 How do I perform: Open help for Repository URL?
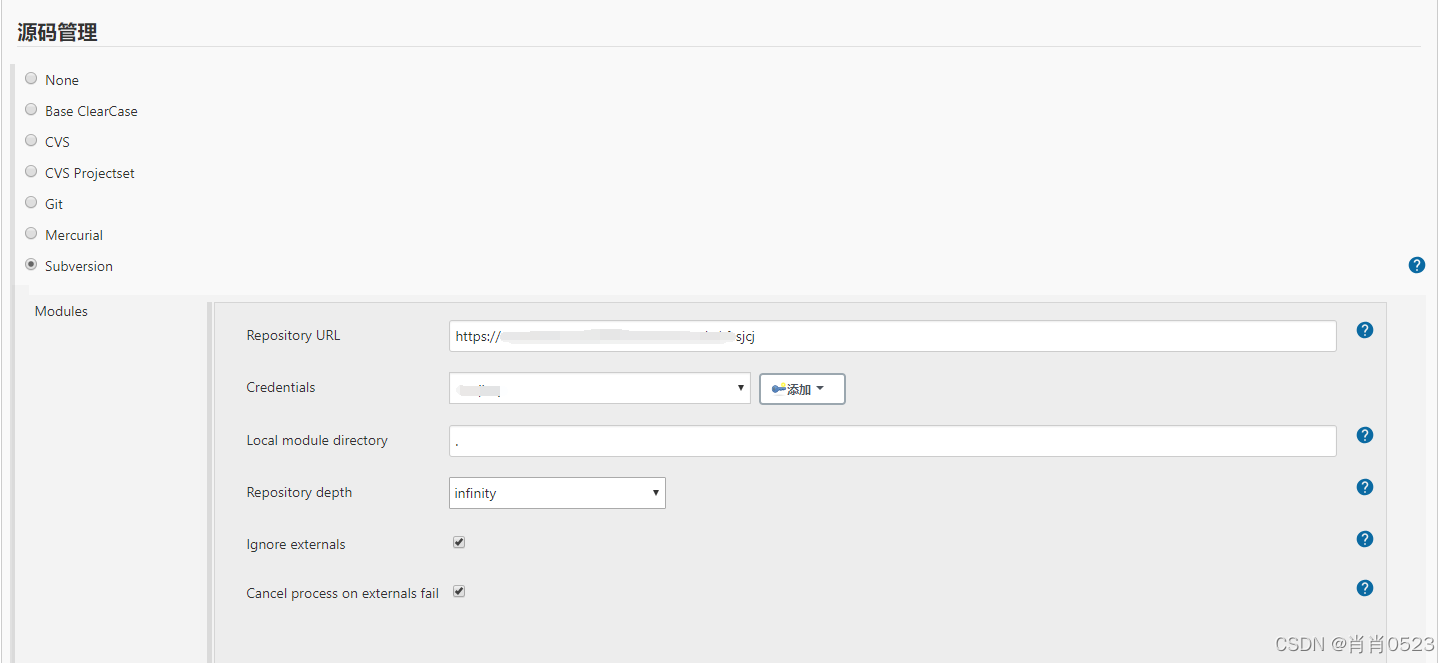1365,330
